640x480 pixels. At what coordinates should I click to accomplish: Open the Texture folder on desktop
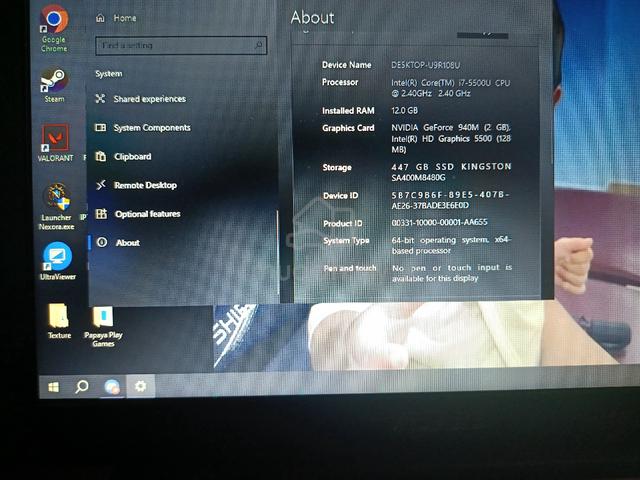pos(59,321)
